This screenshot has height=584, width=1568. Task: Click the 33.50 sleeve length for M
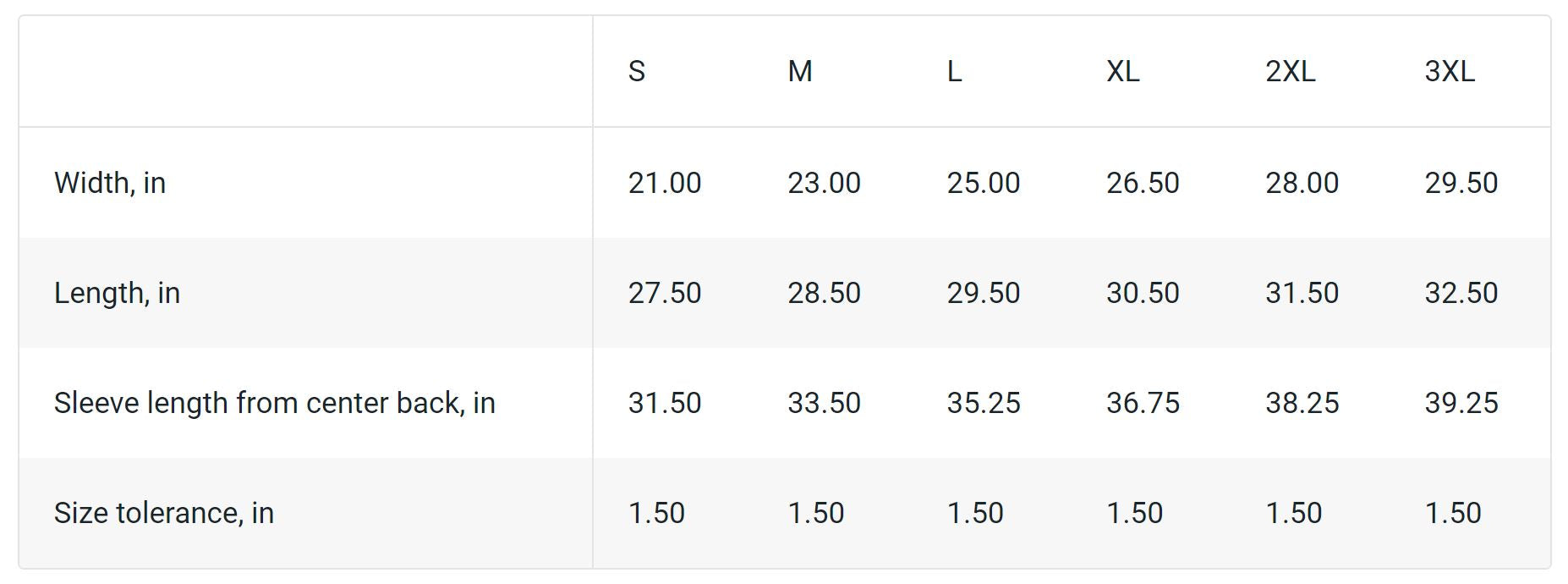(x=824, y=403)
